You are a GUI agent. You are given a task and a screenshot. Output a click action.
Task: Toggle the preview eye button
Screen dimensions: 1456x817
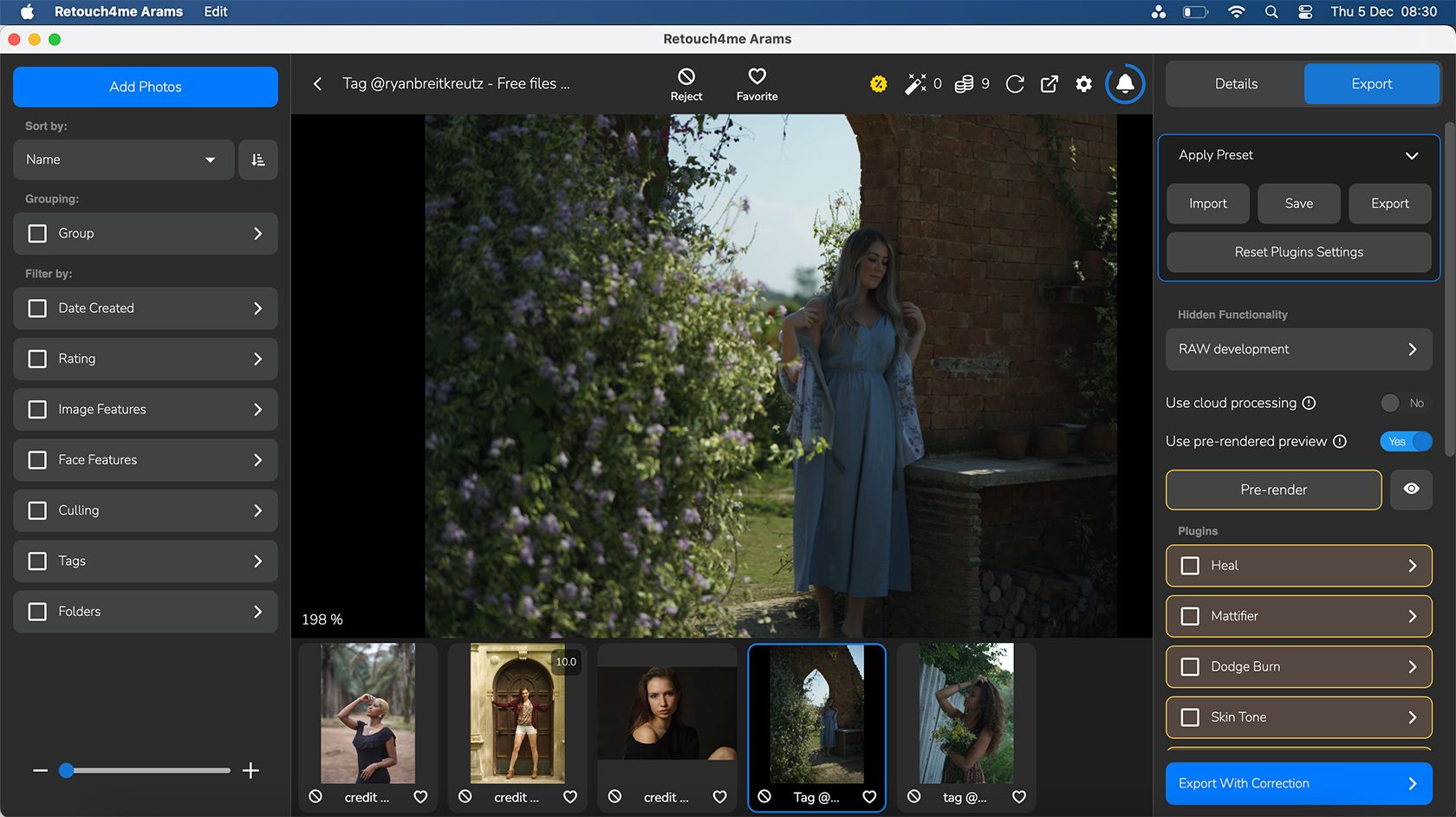point(1411,490)
